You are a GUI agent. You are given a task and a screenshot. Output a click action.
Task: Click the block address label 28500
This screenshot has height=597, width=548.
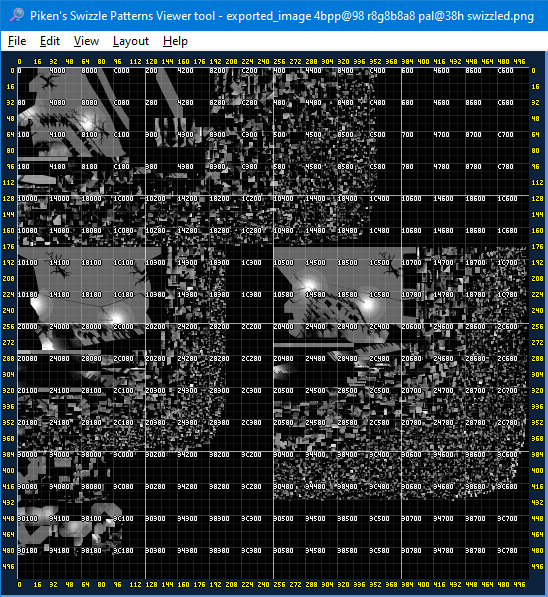(x=347, y=391)
